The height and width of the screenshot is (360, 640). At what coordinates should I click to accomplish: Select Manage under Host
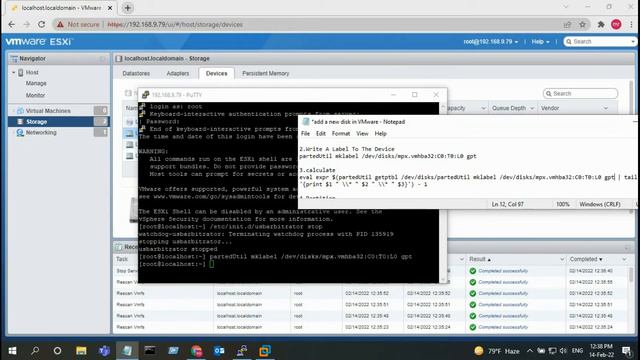pyautogui.click(x=36, y=83)
